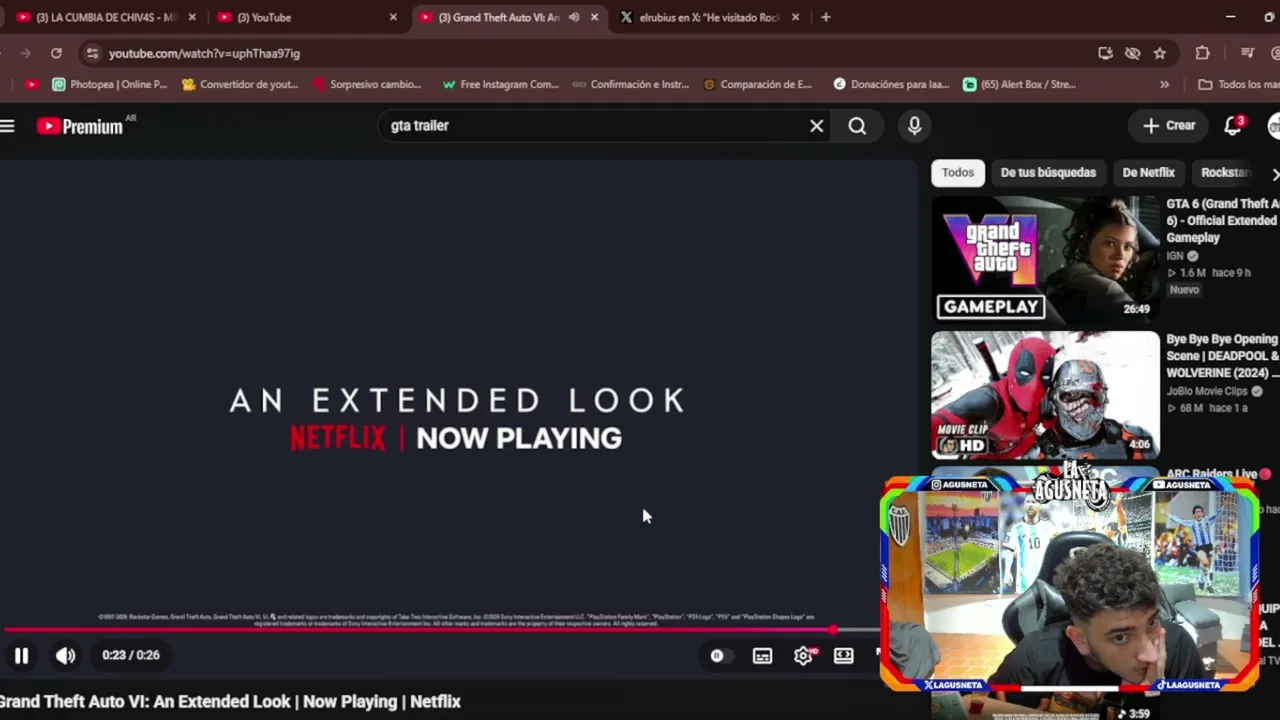Close the Grand Theft Auto VI tab
The height and width of the screenshot is (720, 1280).
594,17
